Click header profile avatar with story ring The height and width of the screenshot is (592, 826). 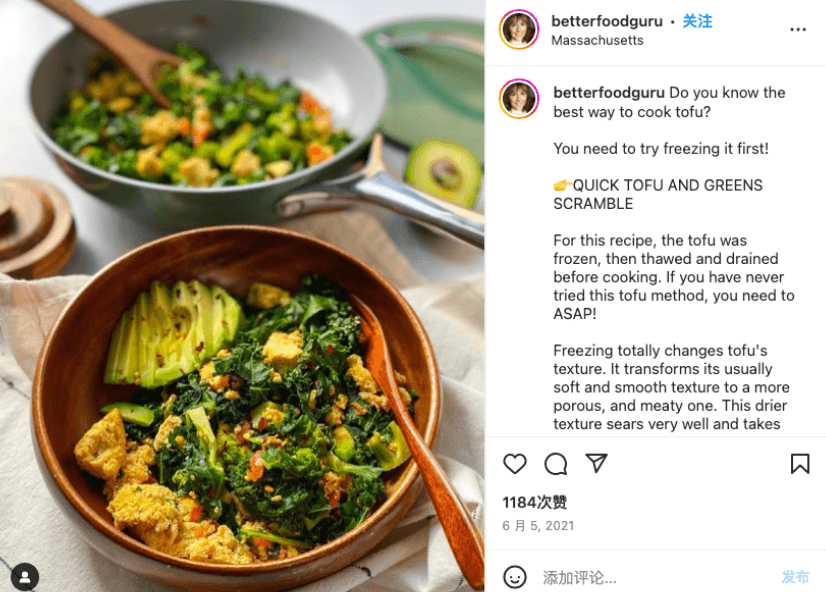point(519,29)
